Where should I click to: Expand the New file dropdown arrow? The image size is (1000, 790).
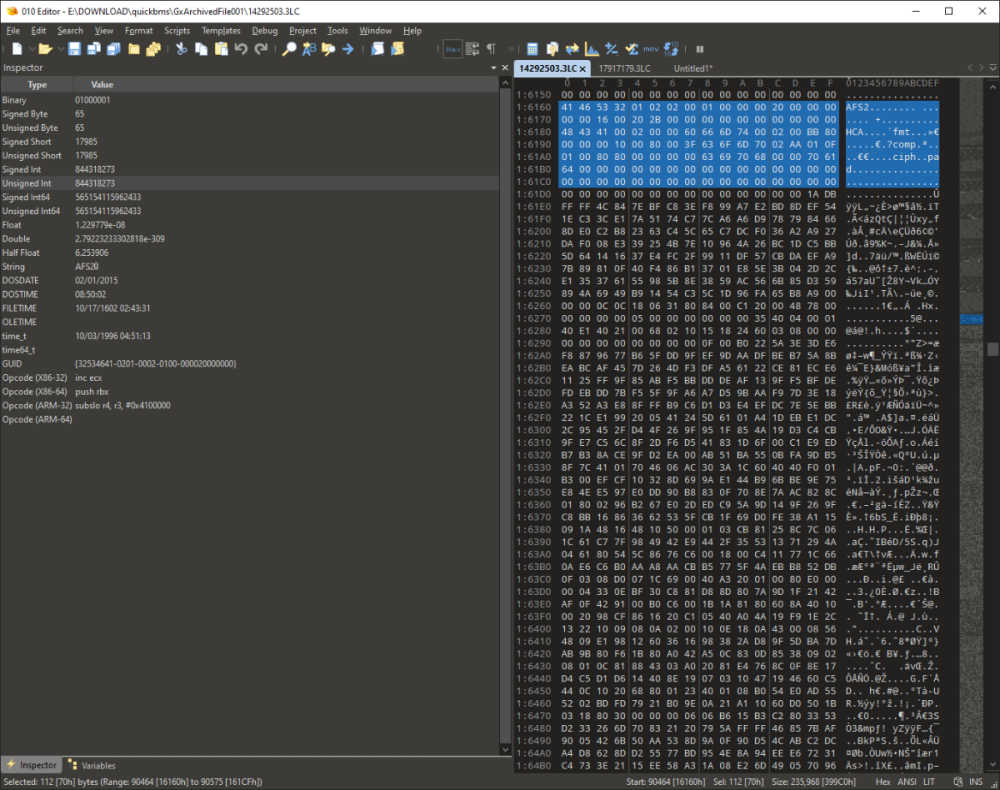pos(32,48)
